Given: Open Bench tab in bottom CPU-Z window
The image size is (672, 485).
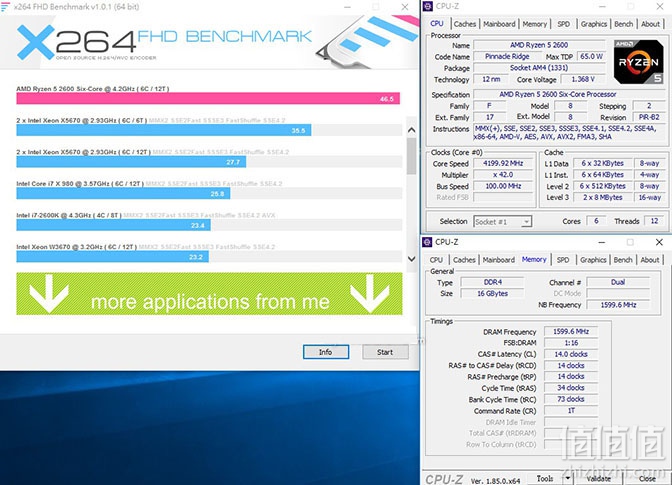Looking at the screenshot, I should tap(623, 260).
